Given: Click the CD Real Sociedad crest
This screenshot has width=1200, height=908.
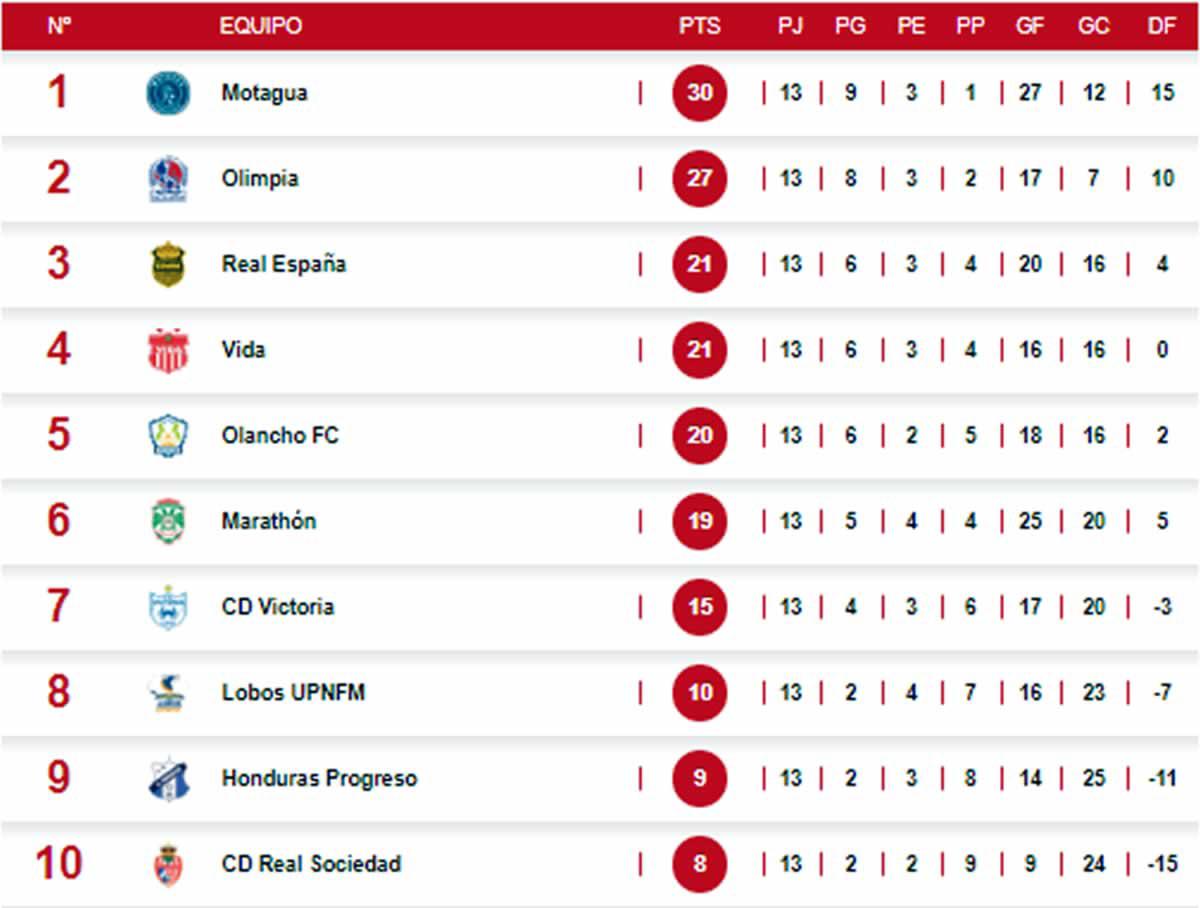Looking at the screenshot, I should coord(168,864).
